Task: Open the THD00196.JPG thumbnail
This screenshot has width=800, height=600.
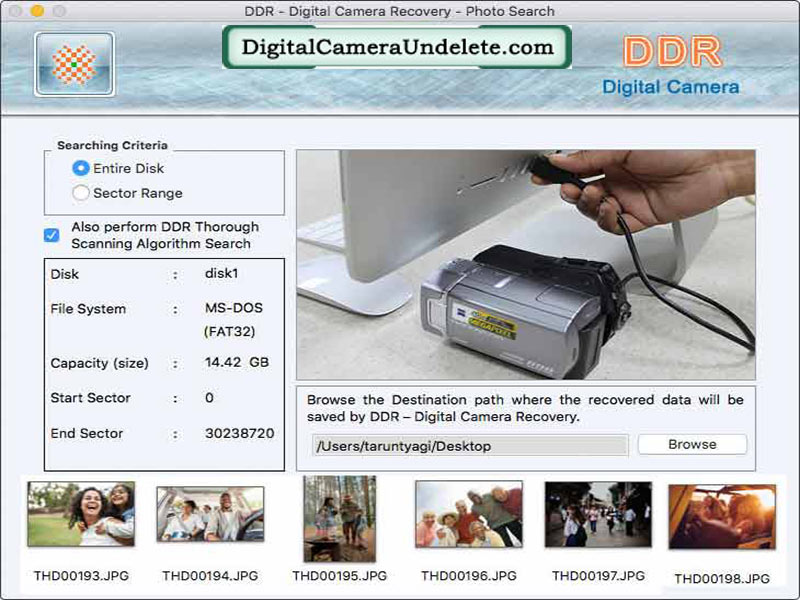Action: click(468, 512)
